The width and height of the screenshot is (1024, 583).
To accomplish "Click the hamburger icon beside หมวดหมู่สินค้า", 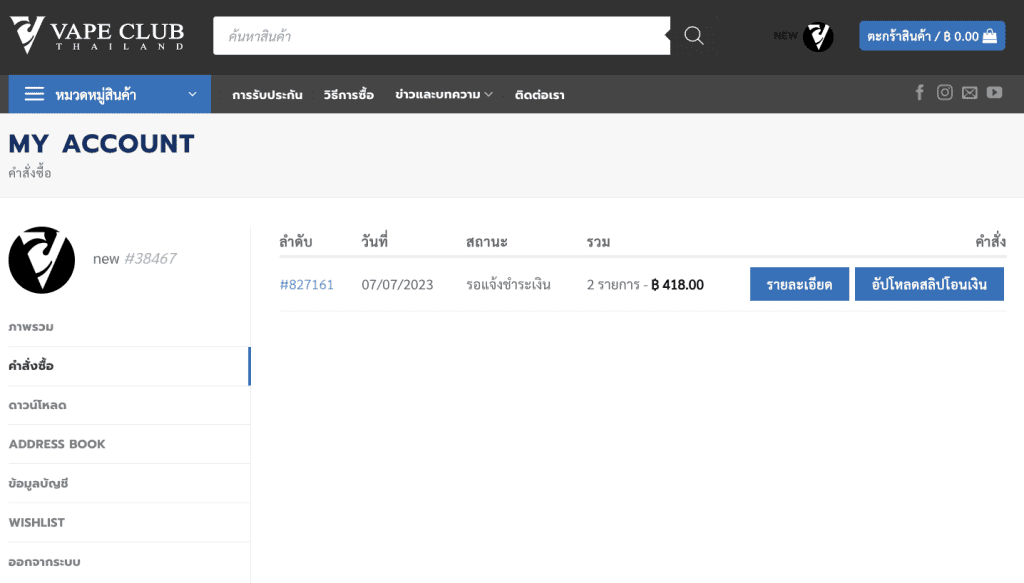I will (33, 93).
